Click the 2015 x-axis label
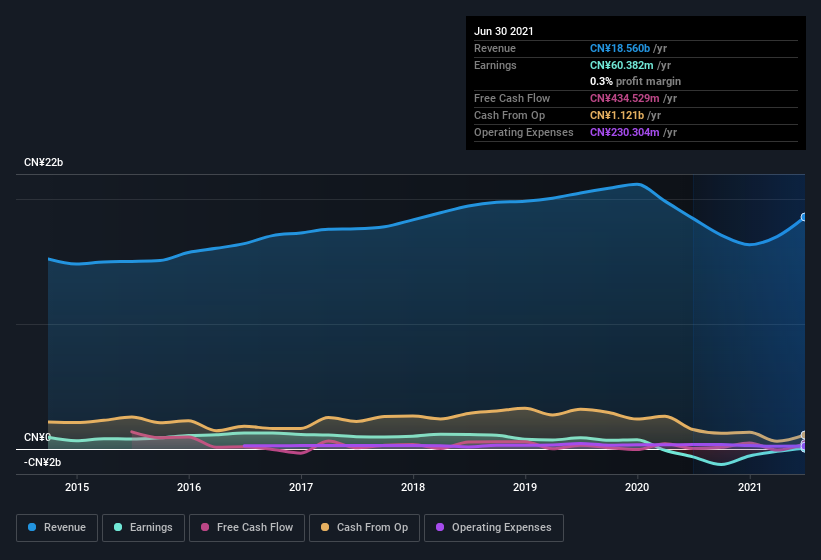The height and width of the screenshot is (560, 821). pyautogui.click(x=77, y=487)
